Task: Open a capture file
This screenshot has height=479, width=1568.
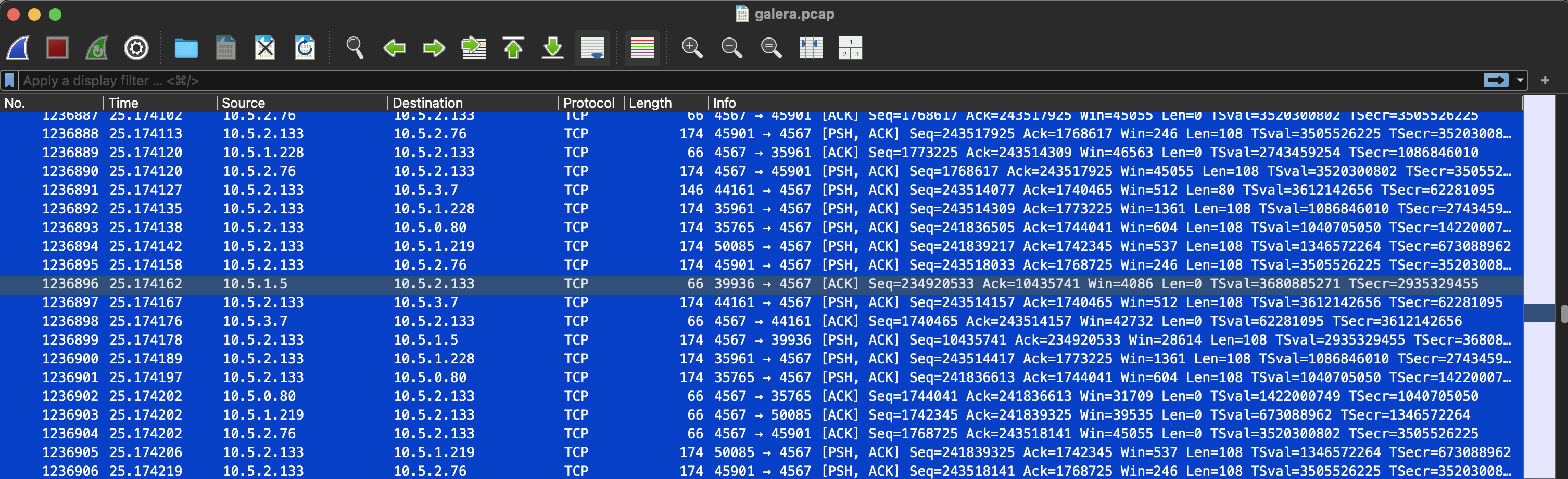Action: coord(186,49)
